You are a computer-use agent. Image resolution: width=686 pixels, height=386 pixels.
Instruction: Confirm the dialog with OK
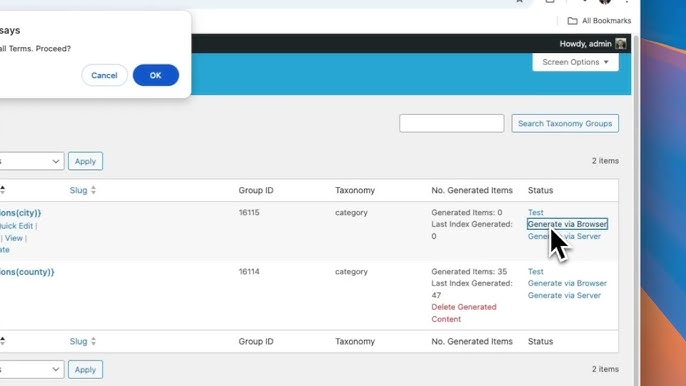(x=156, y=75)
